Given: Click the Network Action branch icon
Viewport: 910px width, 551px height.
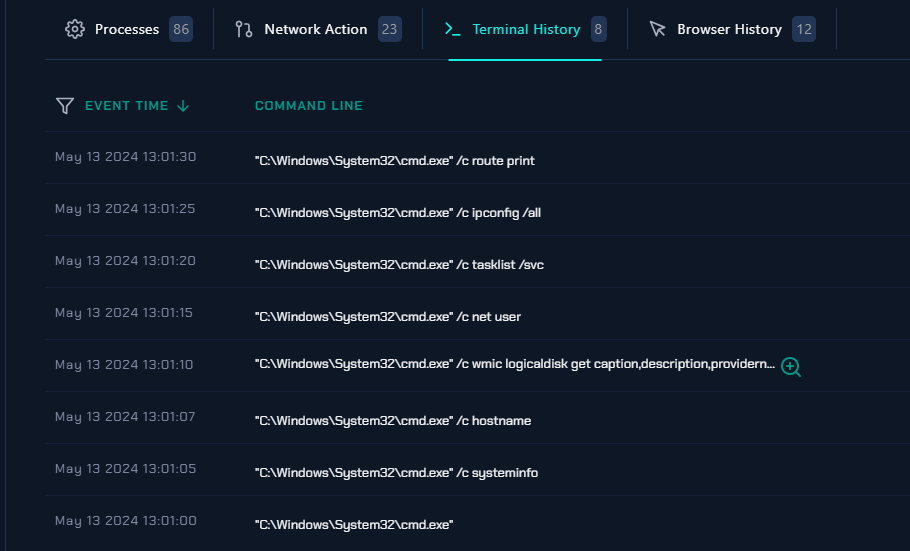Looking at the screenshot, I should coord(244,29).
